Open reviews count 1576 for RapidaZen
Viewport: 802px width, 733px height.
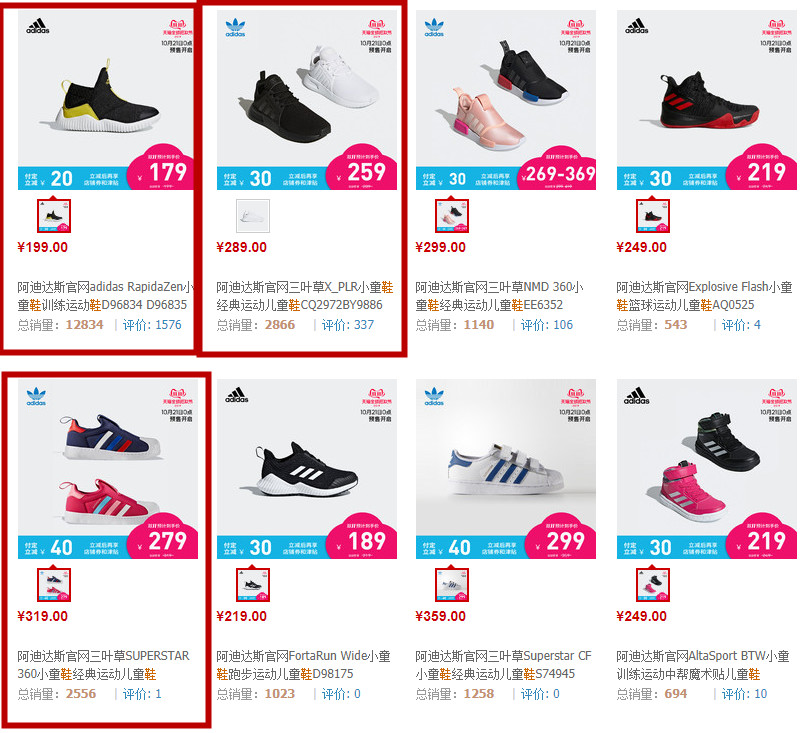pos(152,325)
